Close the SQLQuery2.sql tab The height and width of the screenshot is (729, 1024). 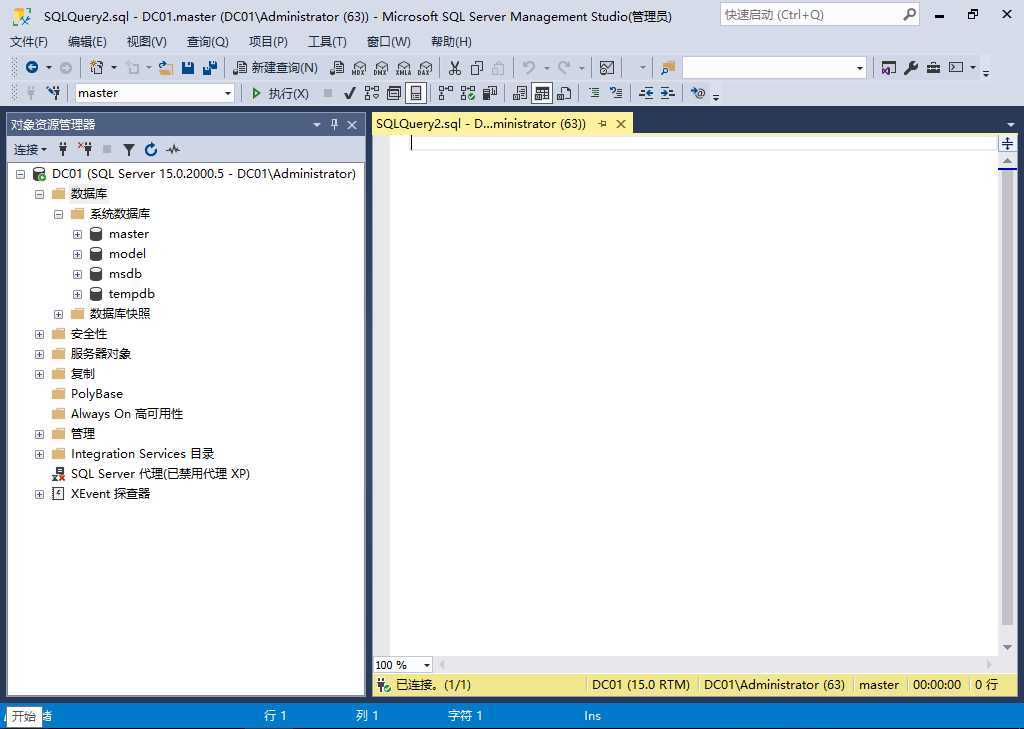621,123
